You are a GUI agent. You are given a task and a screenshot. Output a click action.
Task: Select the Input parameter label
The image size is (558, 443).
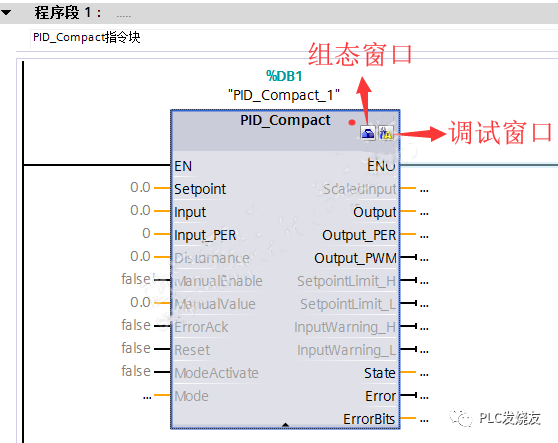click(x=190, y=212)
